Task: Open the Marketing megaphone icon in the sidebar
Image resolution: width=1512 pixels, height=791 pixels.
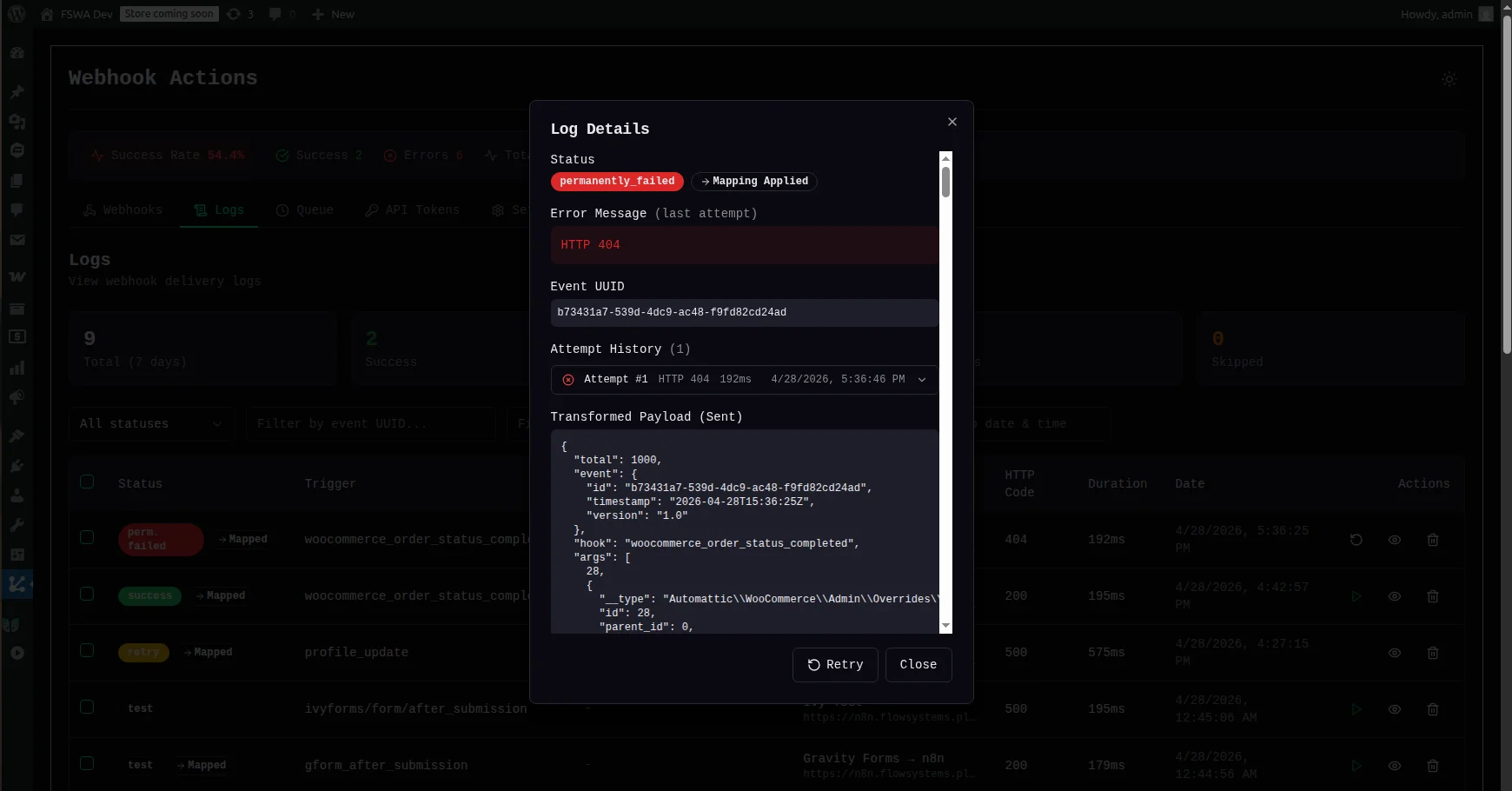Action: 17,397
